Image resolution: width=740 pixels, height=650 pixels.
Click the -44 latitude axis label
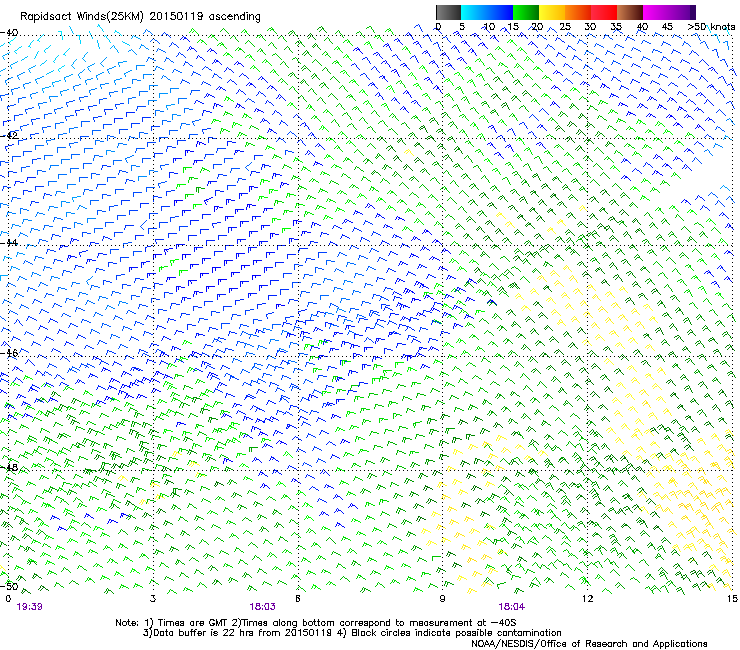point(9,243)
